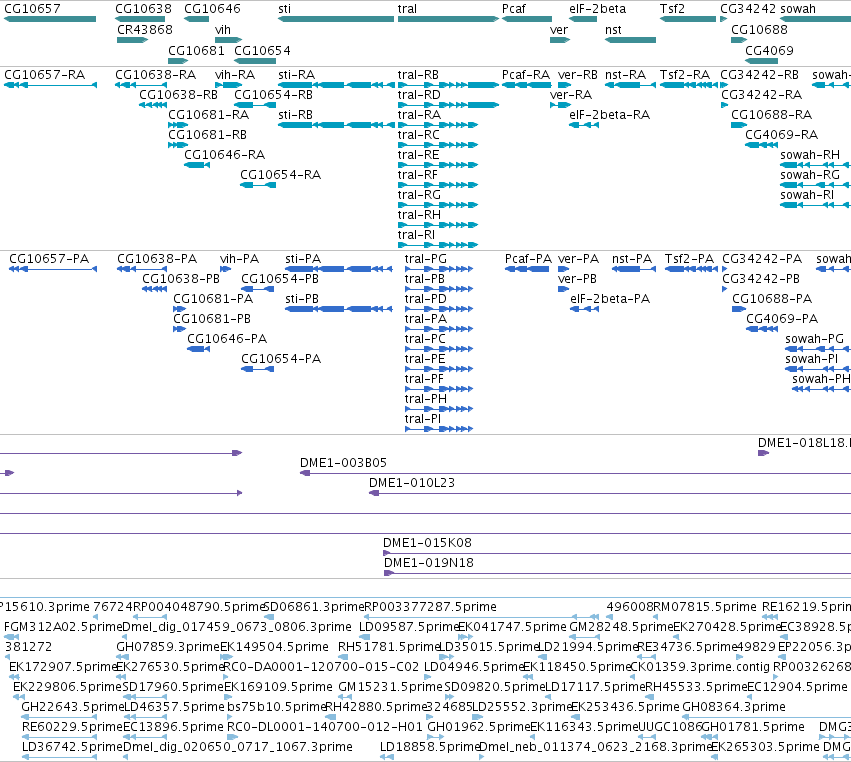The image size is (851, 762).
Task: Select transcript tral-RI
Action: [x=438, y=245]
